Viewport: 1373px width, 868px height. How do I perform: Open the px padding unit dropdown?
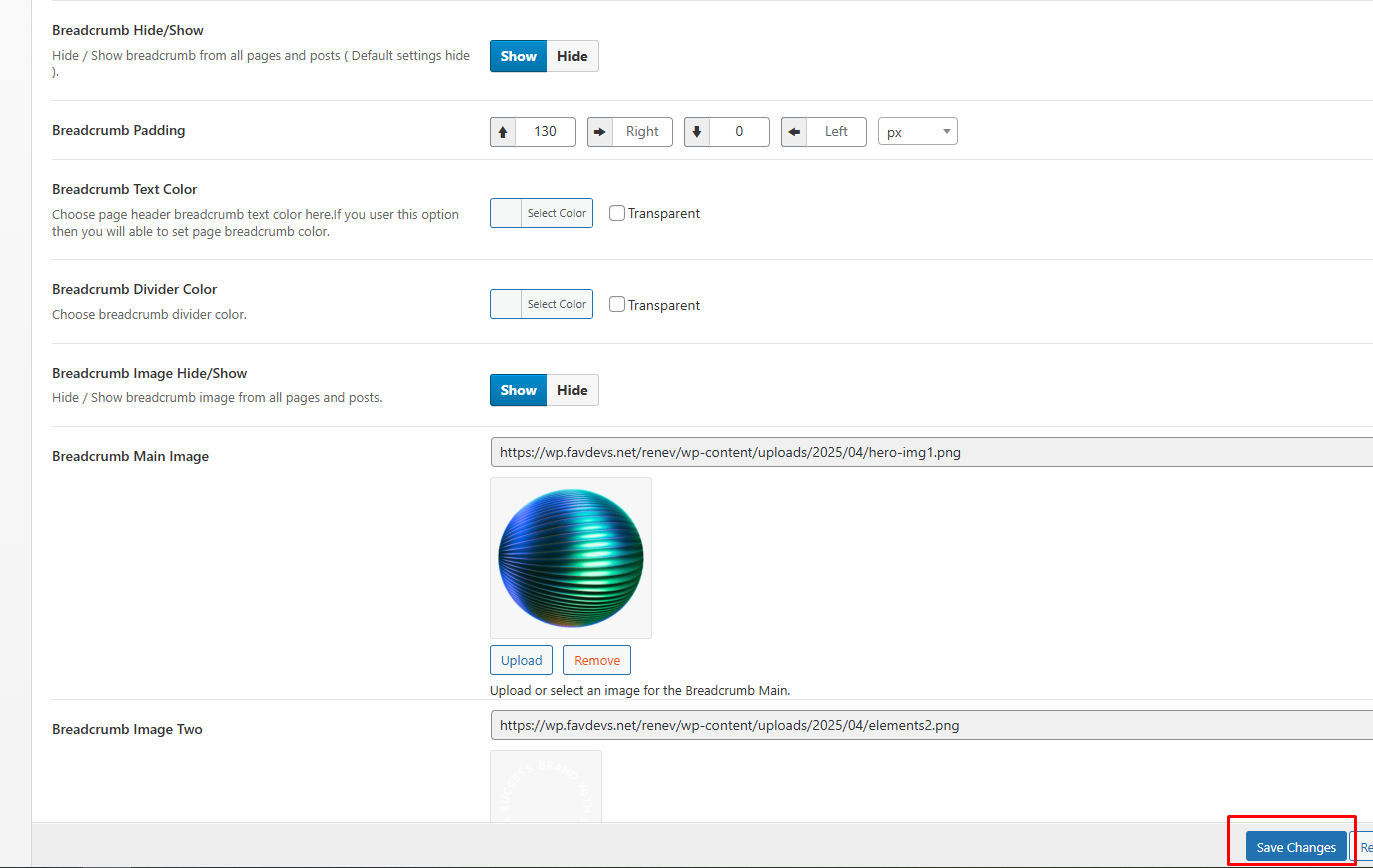coord(918,132)
